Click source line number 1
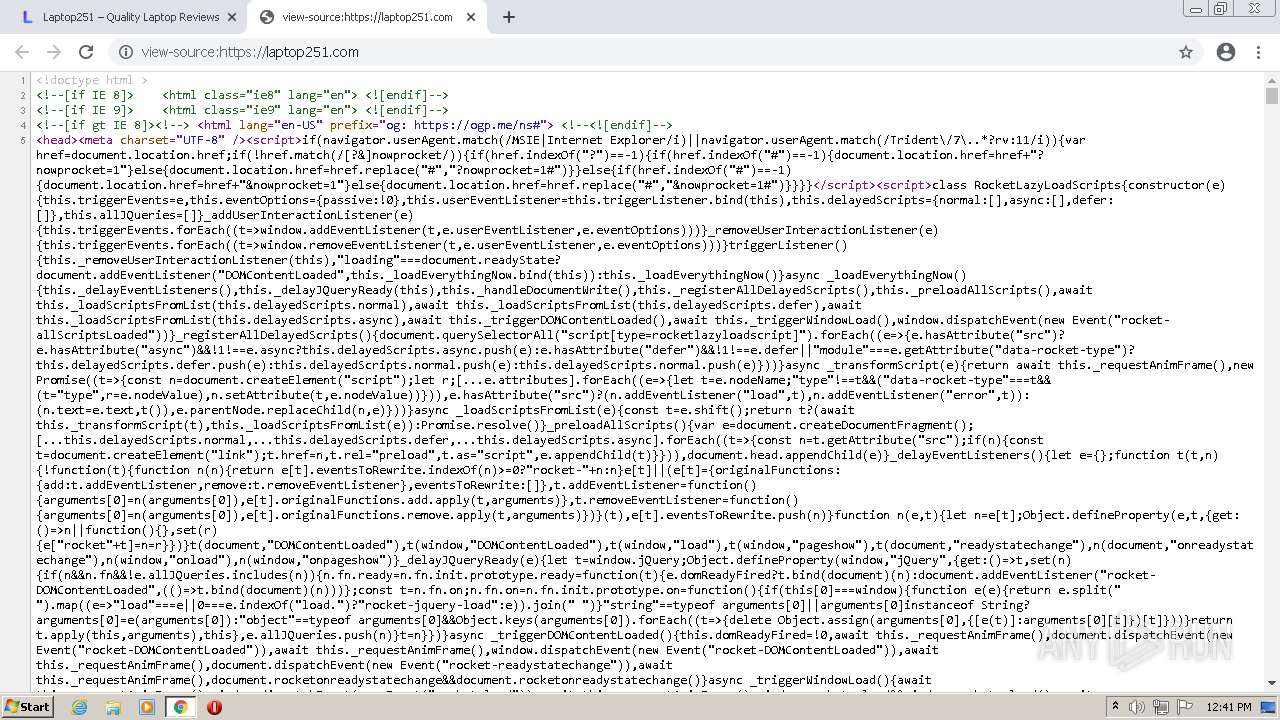Viewport: 1280px width, 720px height. 23,80
